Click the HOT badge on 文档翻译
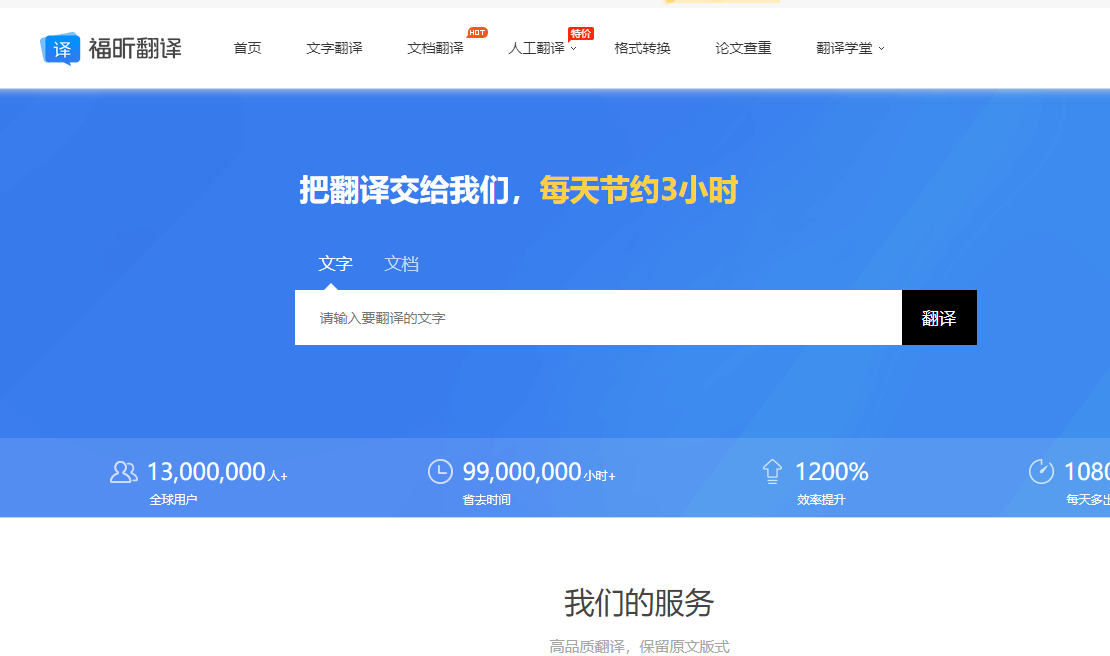Image resolution: width=1110 pixels, height=656 pixels. click(477, 33)
